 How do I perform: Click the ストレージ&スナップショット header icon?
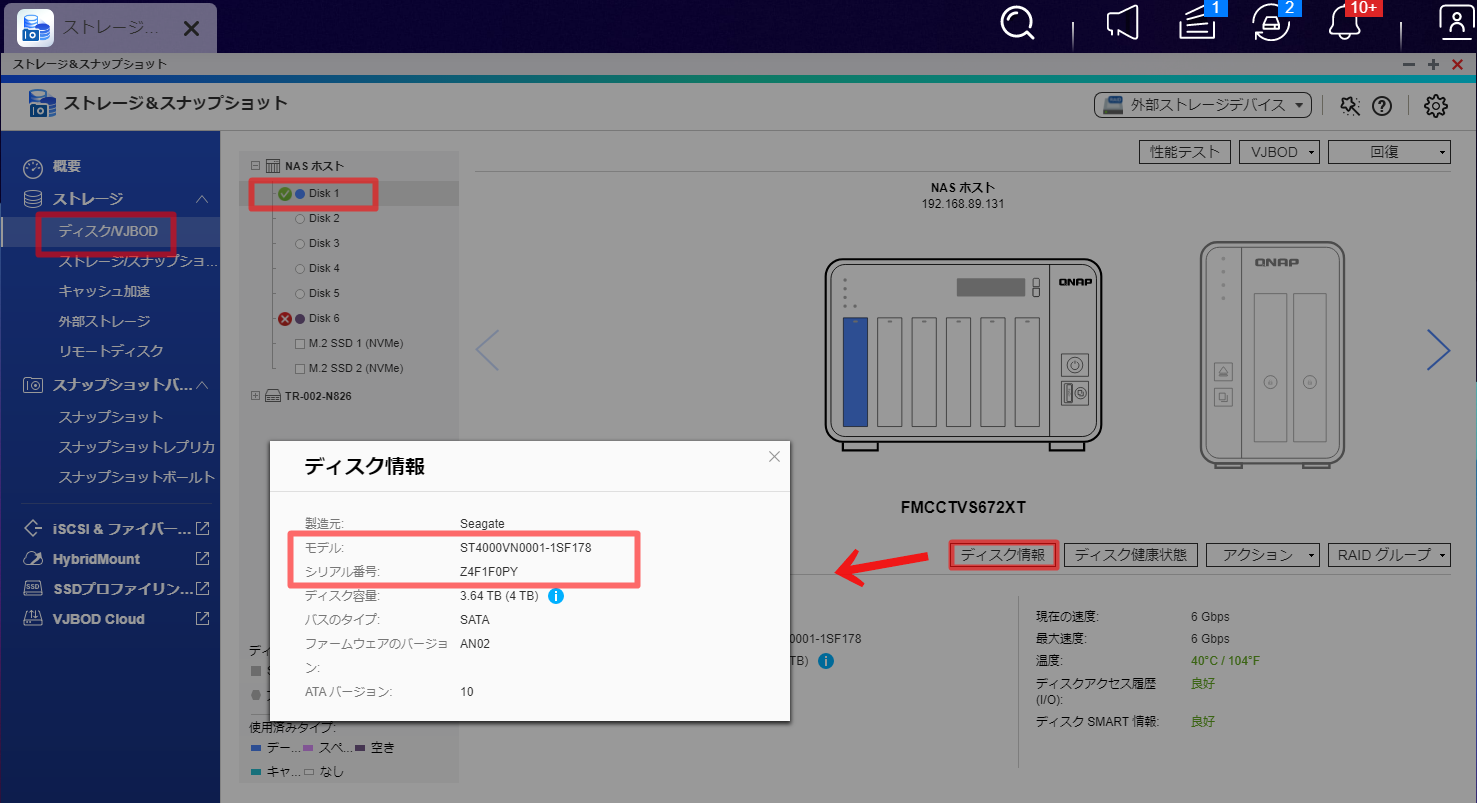[43, 104]
